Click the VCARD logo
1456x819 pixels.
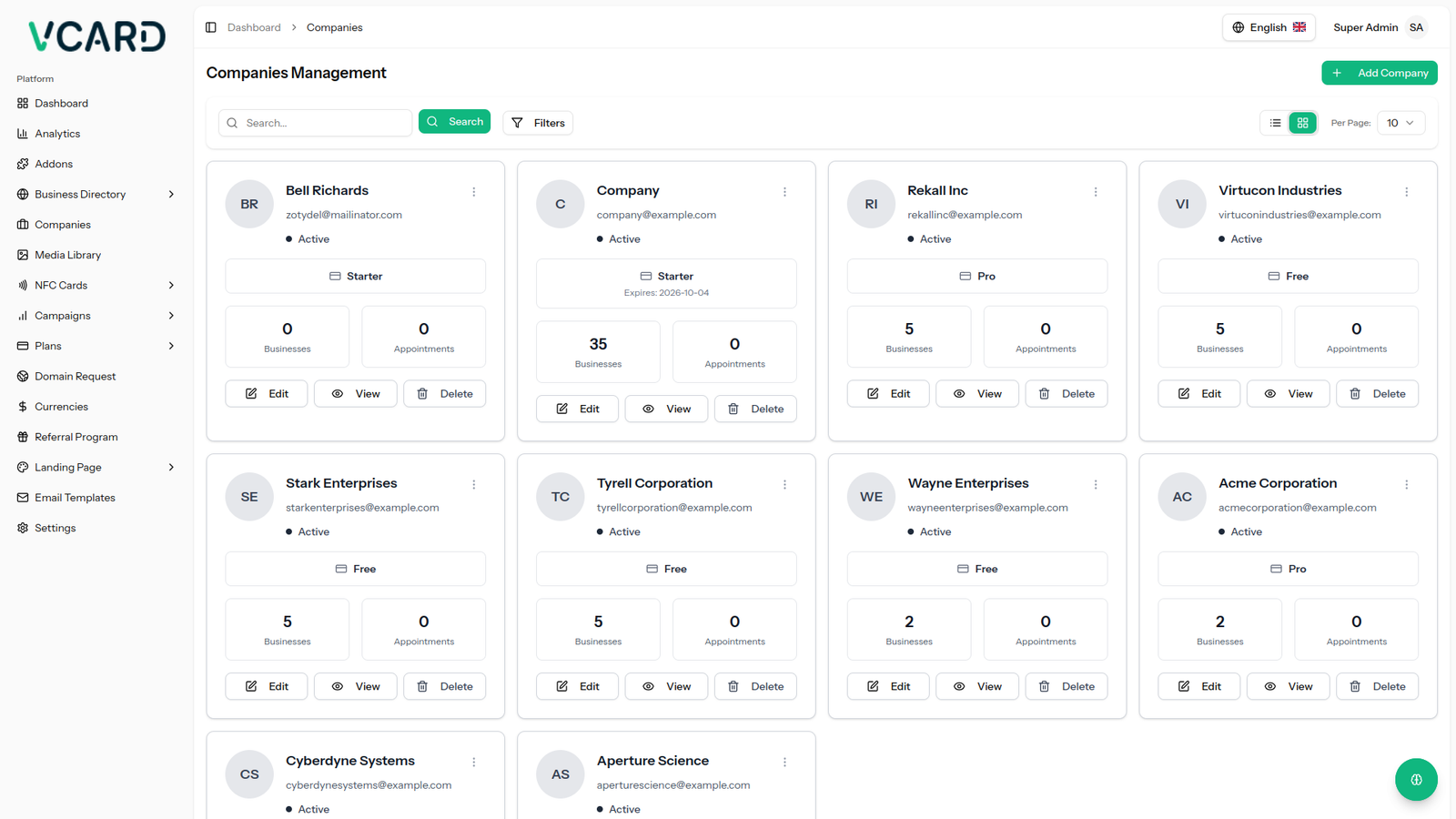(96, 36)
